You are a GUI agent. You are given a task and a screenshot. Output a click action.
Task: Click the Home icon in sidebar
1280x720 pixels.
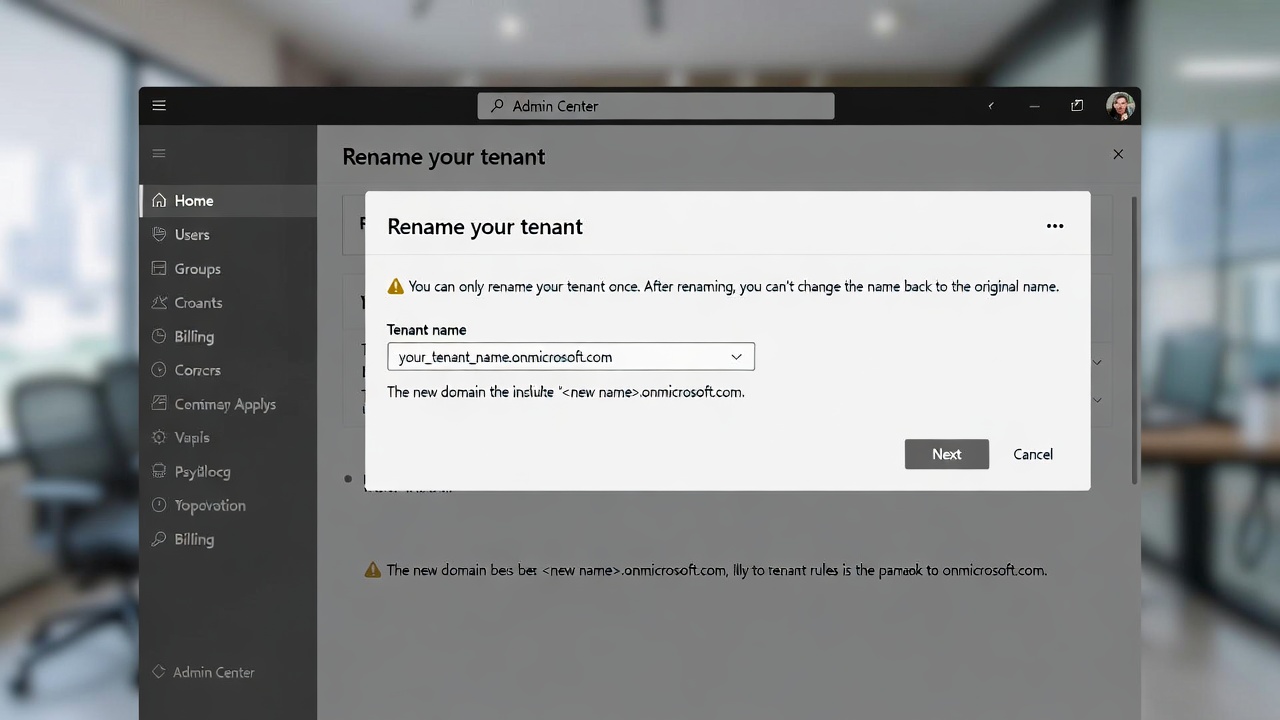pos(159,201)
